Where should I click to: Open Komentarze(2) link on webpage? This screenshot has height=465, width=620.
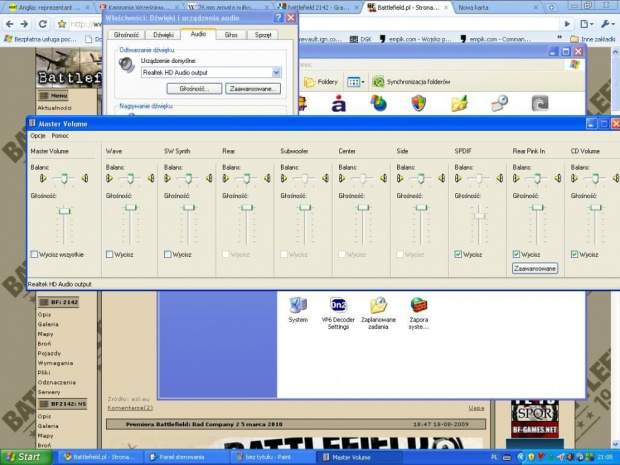click(130, 408)
